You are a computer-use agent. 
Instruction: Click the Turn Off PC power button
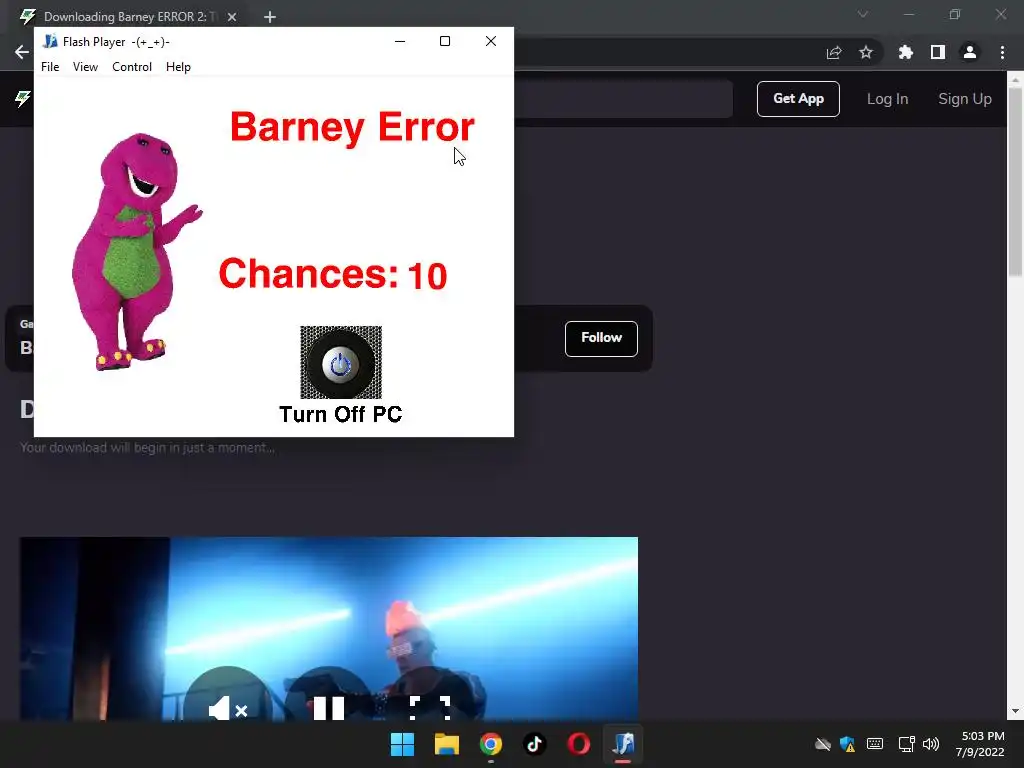341,362
